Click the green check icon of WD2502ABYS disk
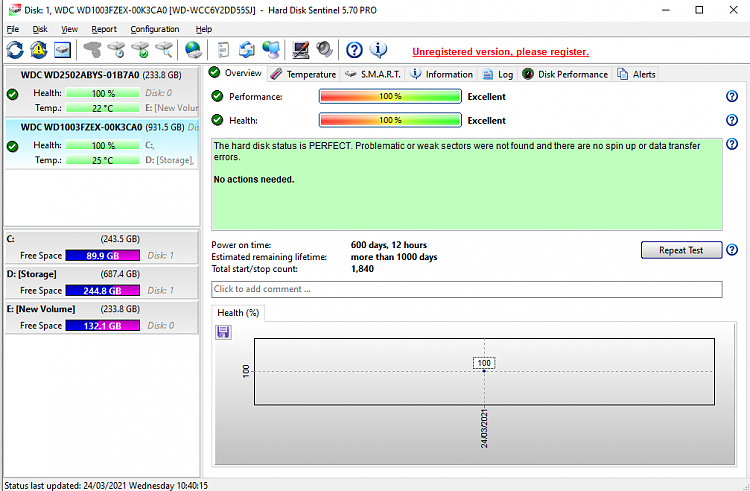This screenshot has height=491, width=750. click(13, 94)
